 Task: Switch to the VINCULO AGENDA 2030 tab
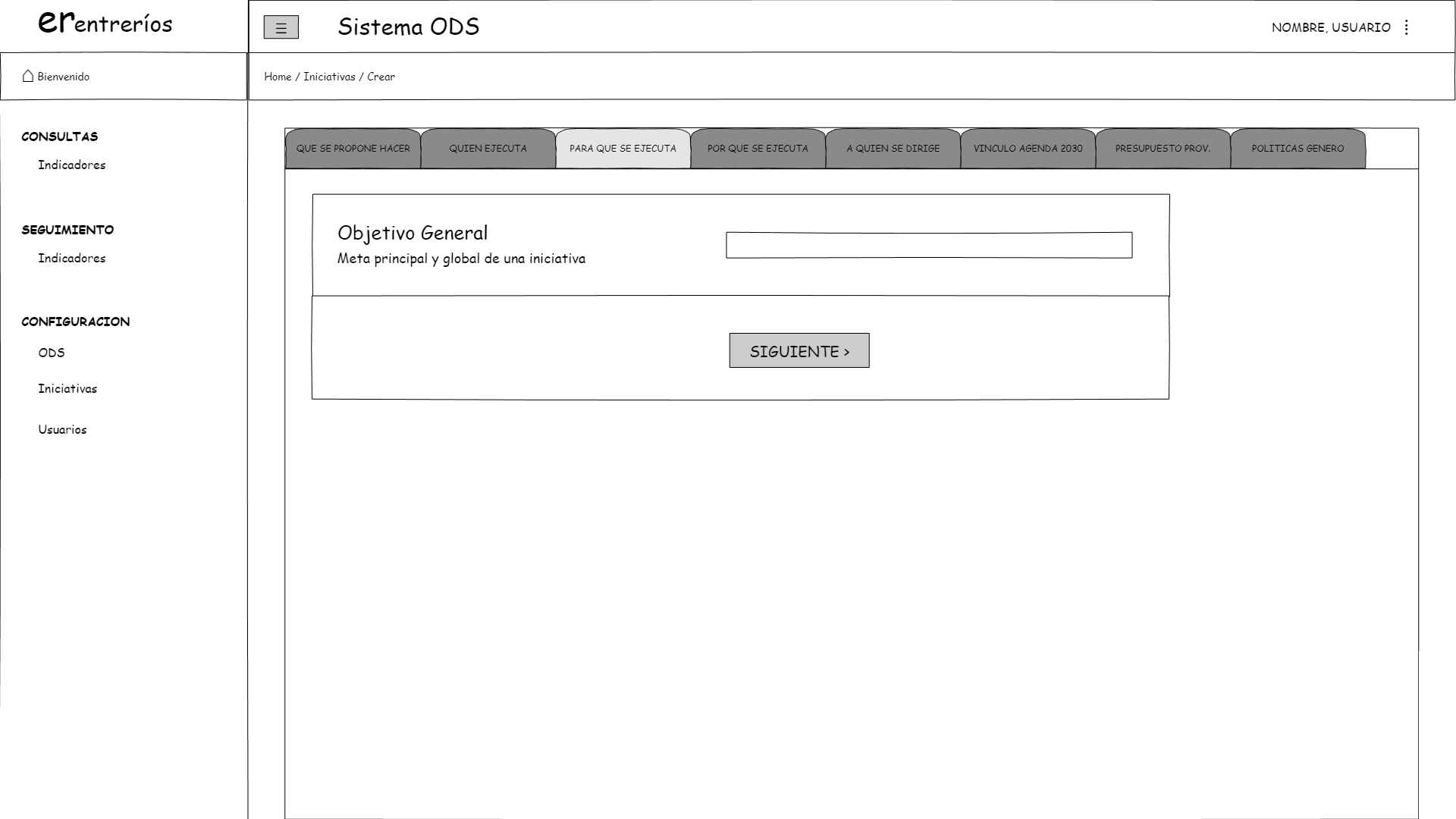(1028, 149)
